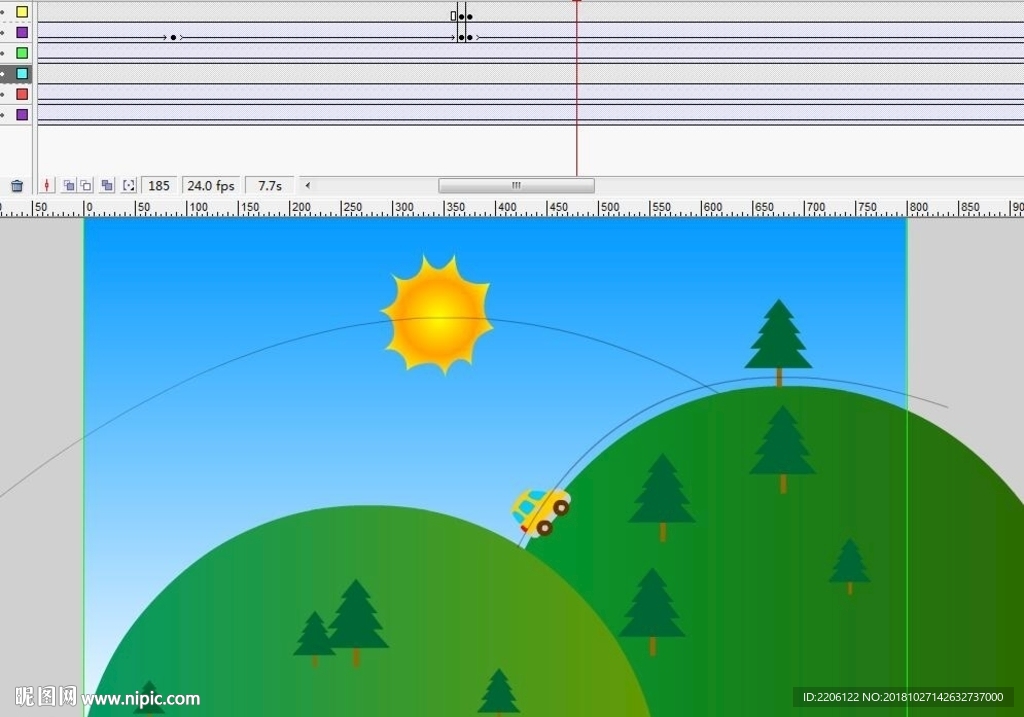Select the tree at the top of the right hill

(x=778, y=342)
